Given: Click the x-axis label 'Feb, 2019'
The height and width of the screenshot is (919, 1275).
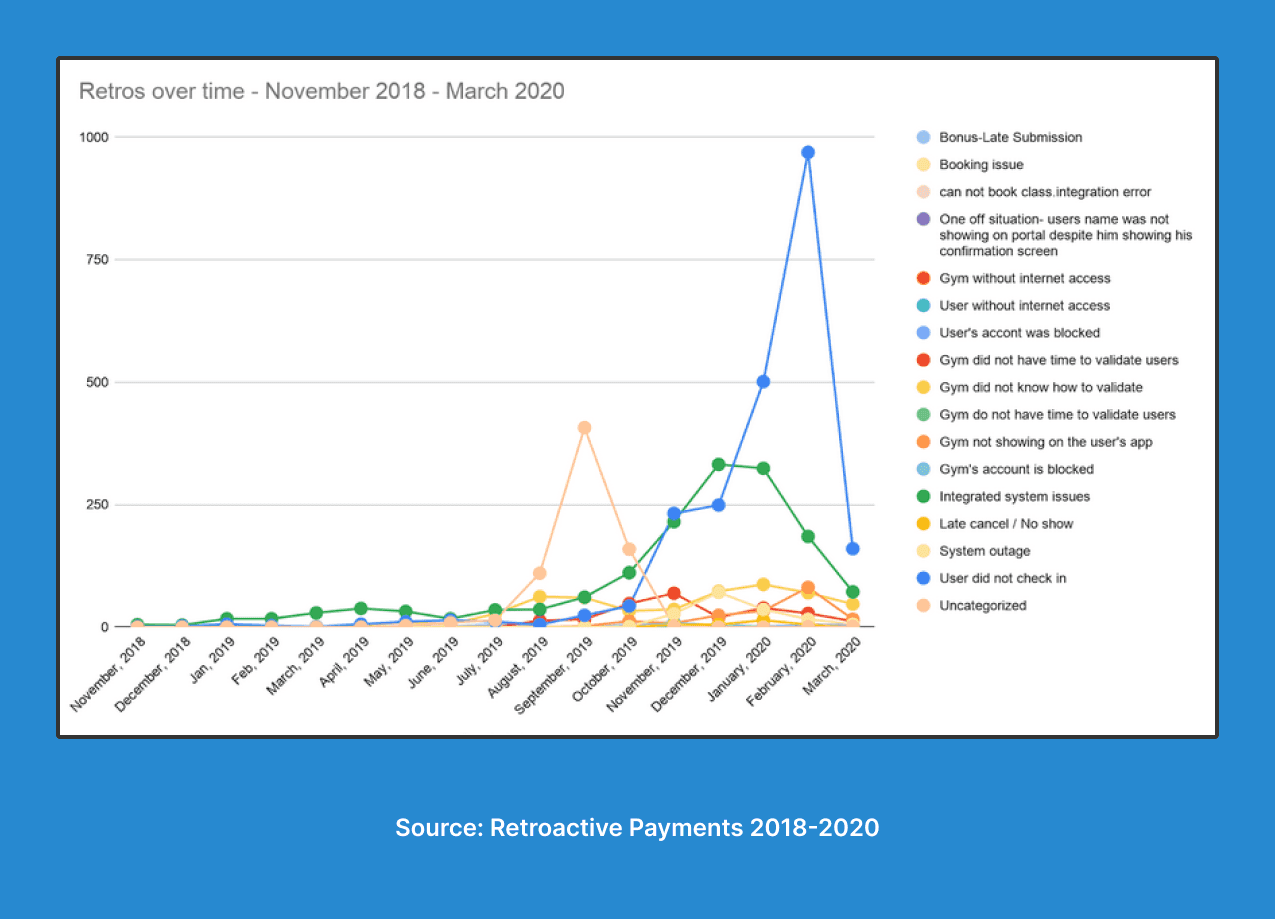Looking at the screenshot, I should 255,660.
